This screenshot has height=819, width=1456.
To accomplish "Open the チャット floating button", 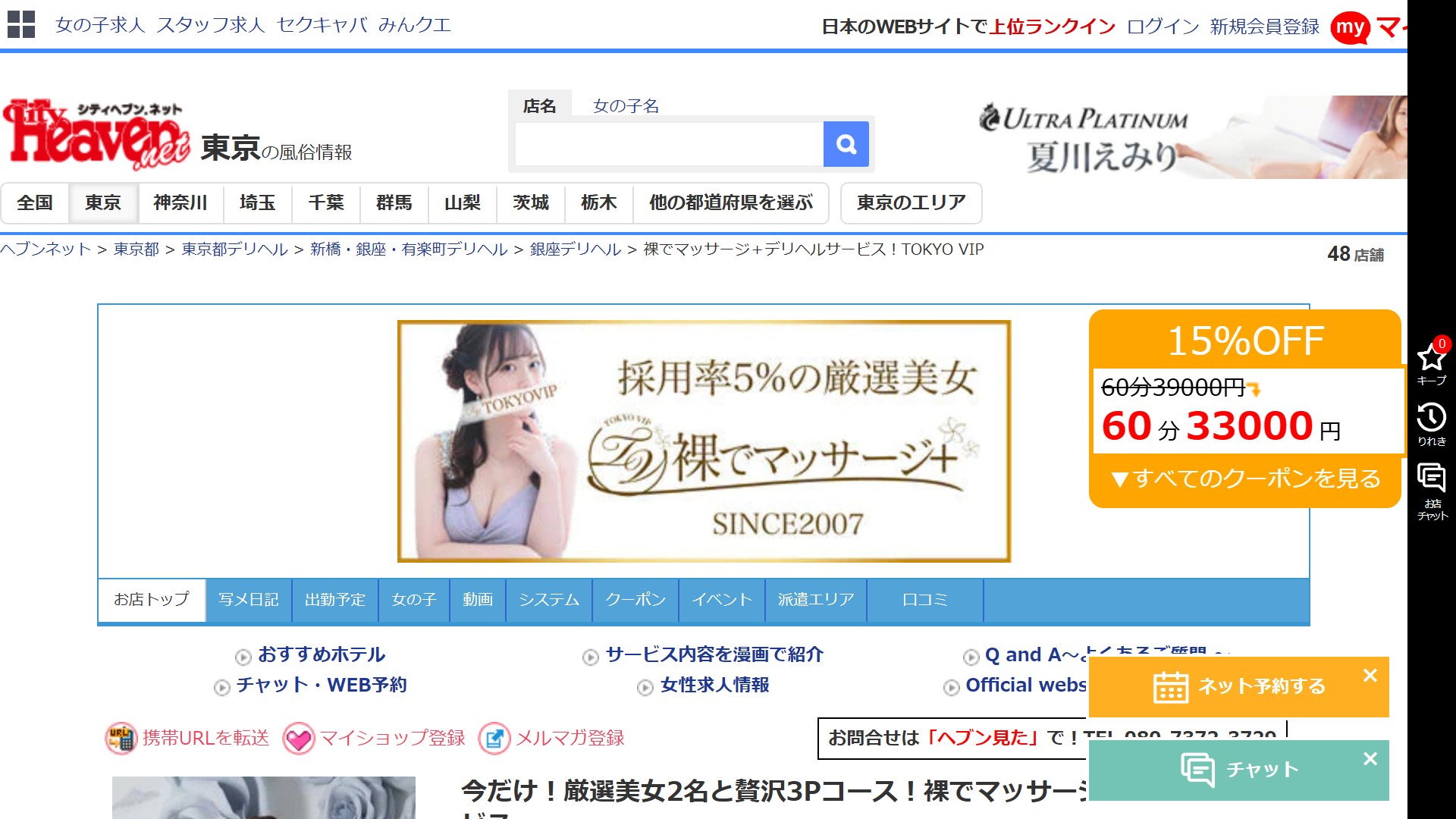I will click(x=1239, y=770).
